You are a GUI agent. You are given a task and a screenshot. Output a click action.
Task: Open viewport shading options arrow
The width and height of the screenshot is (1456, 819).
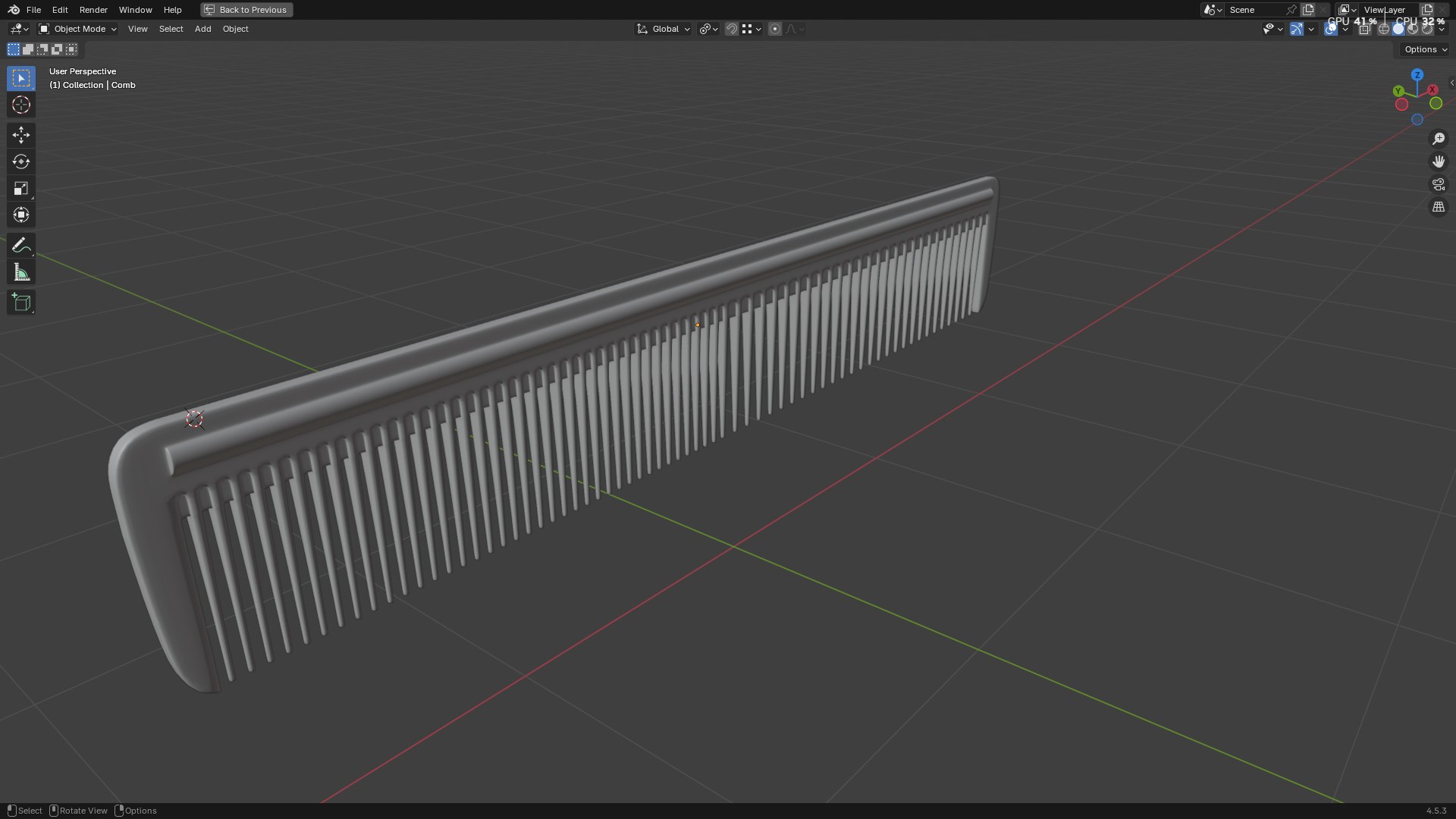(1442, 29)
